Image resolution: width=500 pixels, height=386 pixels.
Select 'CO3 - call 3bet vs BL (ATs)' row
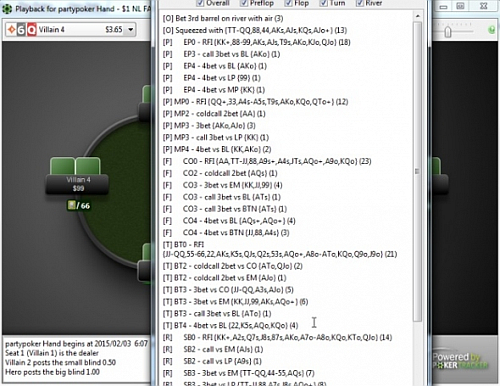point(222,197)
